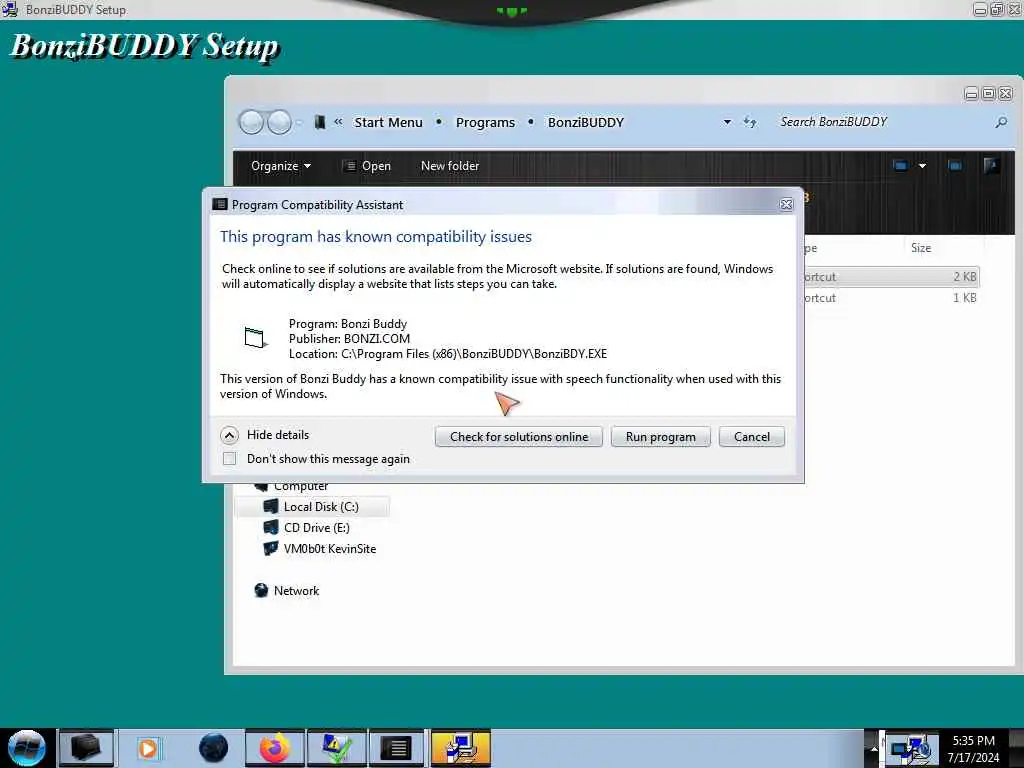Select the shortcut row sized 2 KB
Image resolution: width=1024 pixels, height=768 pixels.
[891, 277]
